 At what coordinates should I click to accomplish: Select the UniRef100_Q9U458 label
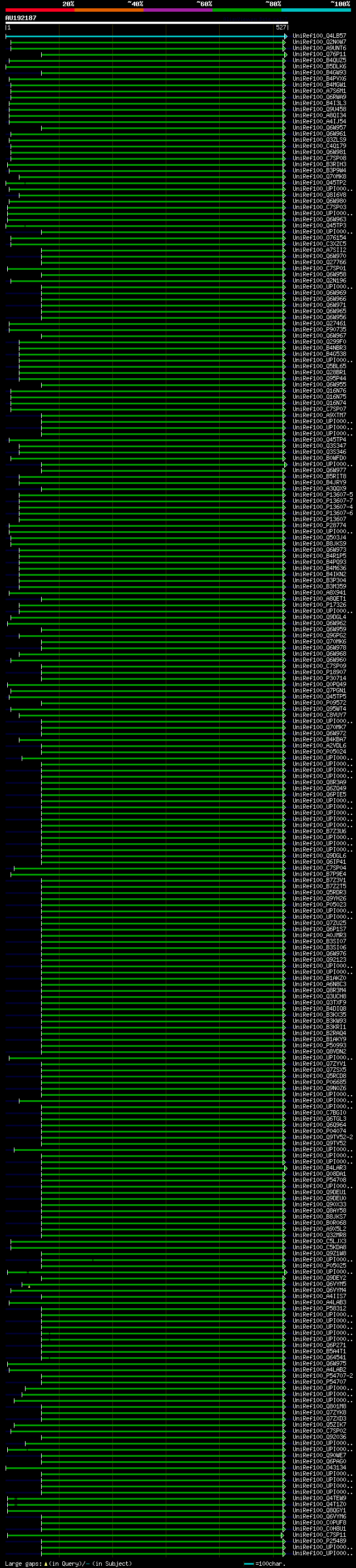319,109
